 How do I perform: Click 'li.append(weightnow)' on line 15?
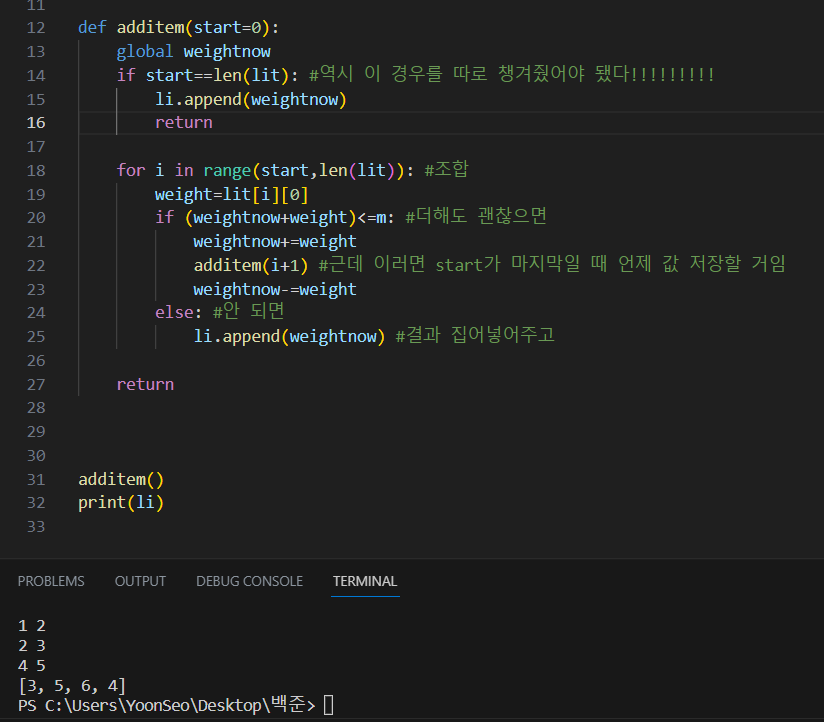pos(251,99)
